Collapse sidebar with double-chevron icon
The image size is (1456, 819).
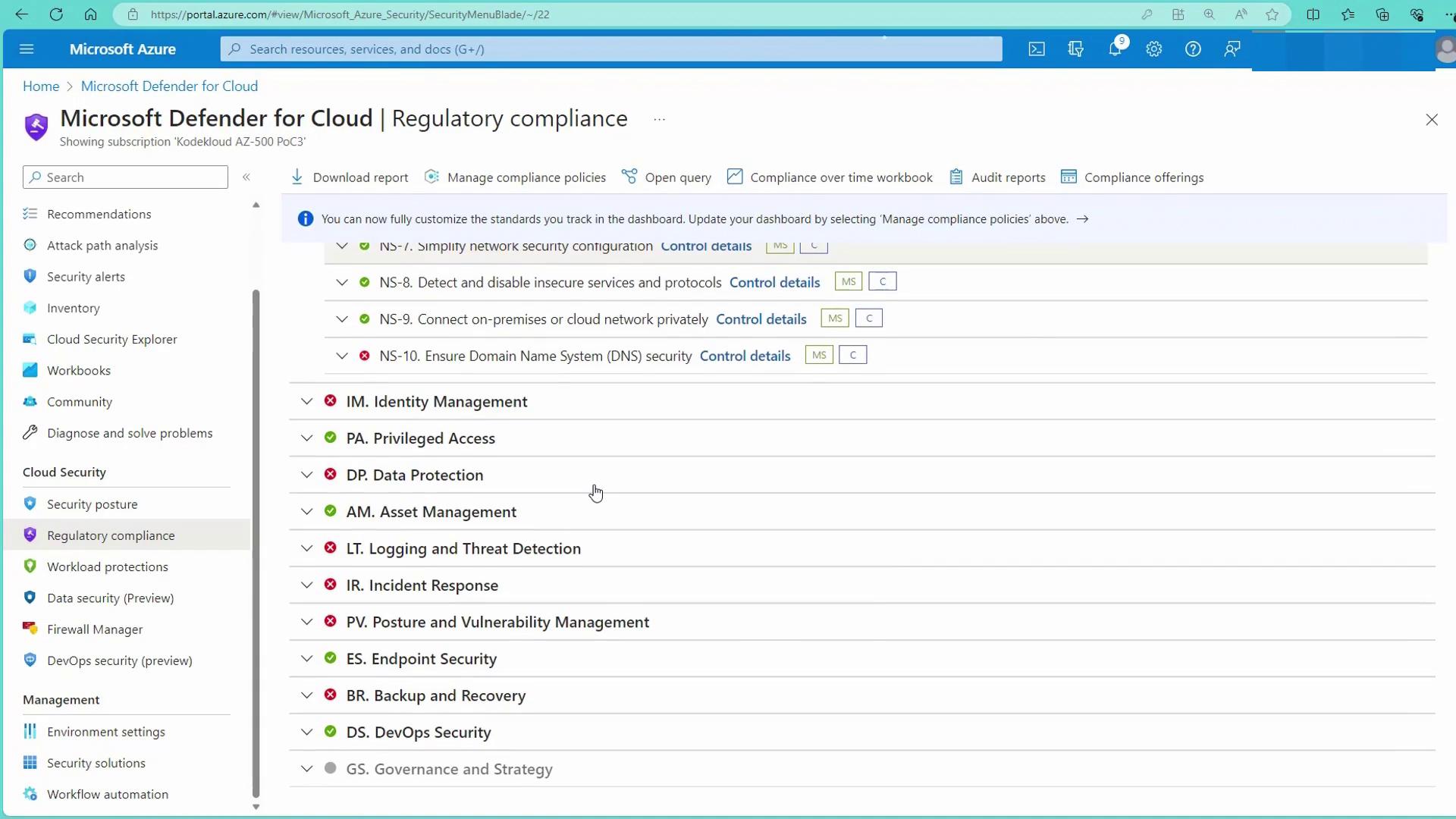(x=246, y=177)
